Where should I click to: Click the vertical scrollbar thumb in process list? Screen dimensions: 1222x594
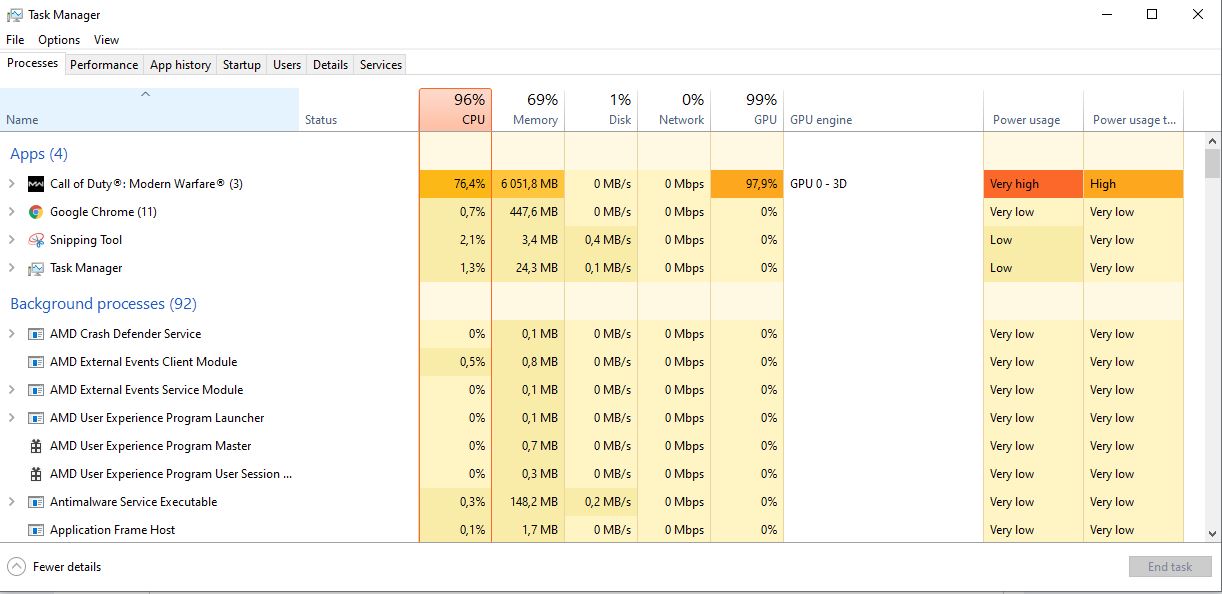coord(1212,163)
